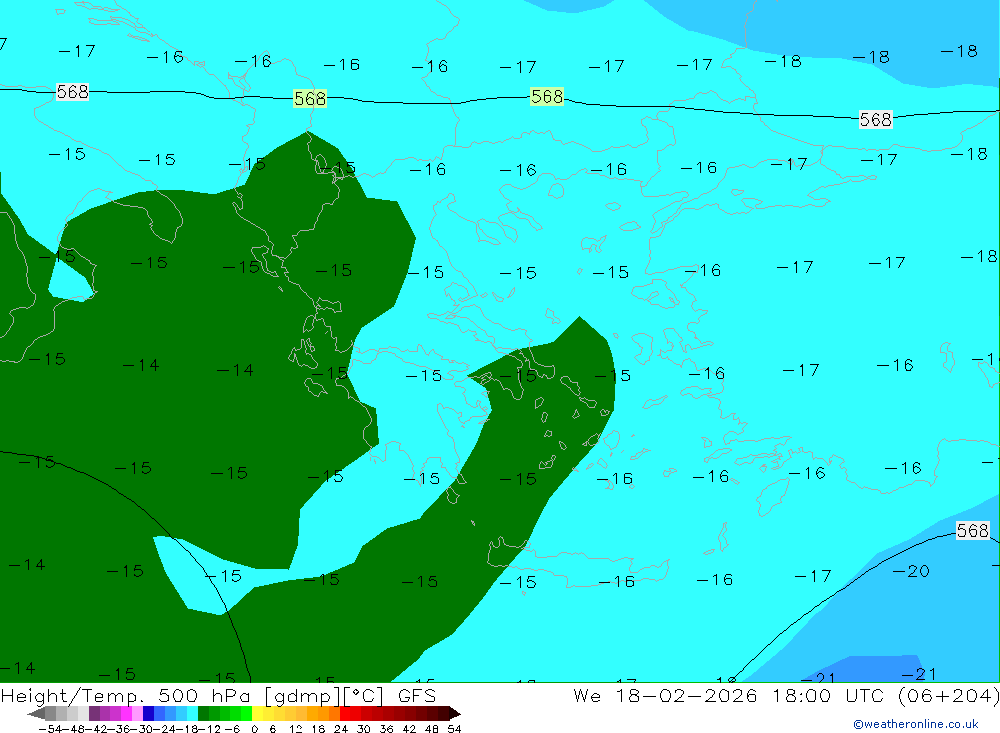Click the yellow swatch above legend value 0
The width and height of the screenshot is (1000, 733).
tap(258, 714)
